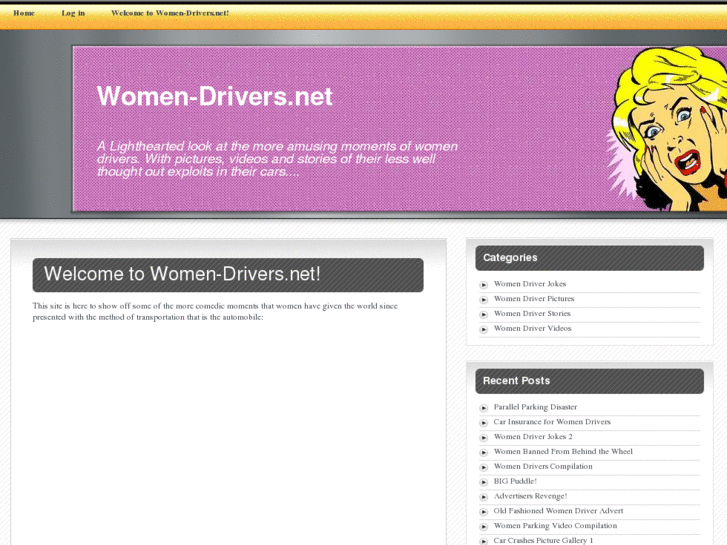Screen dimensions: 727x545
Task: Open Car Insurance for Women Drivers post
Action: [552, 422]
